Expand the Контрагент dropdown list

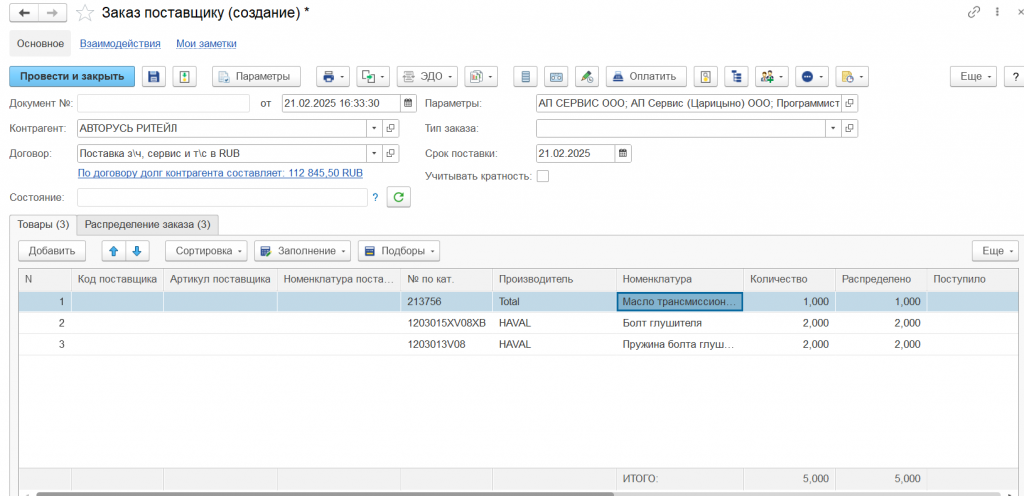(x=373, y=129)
